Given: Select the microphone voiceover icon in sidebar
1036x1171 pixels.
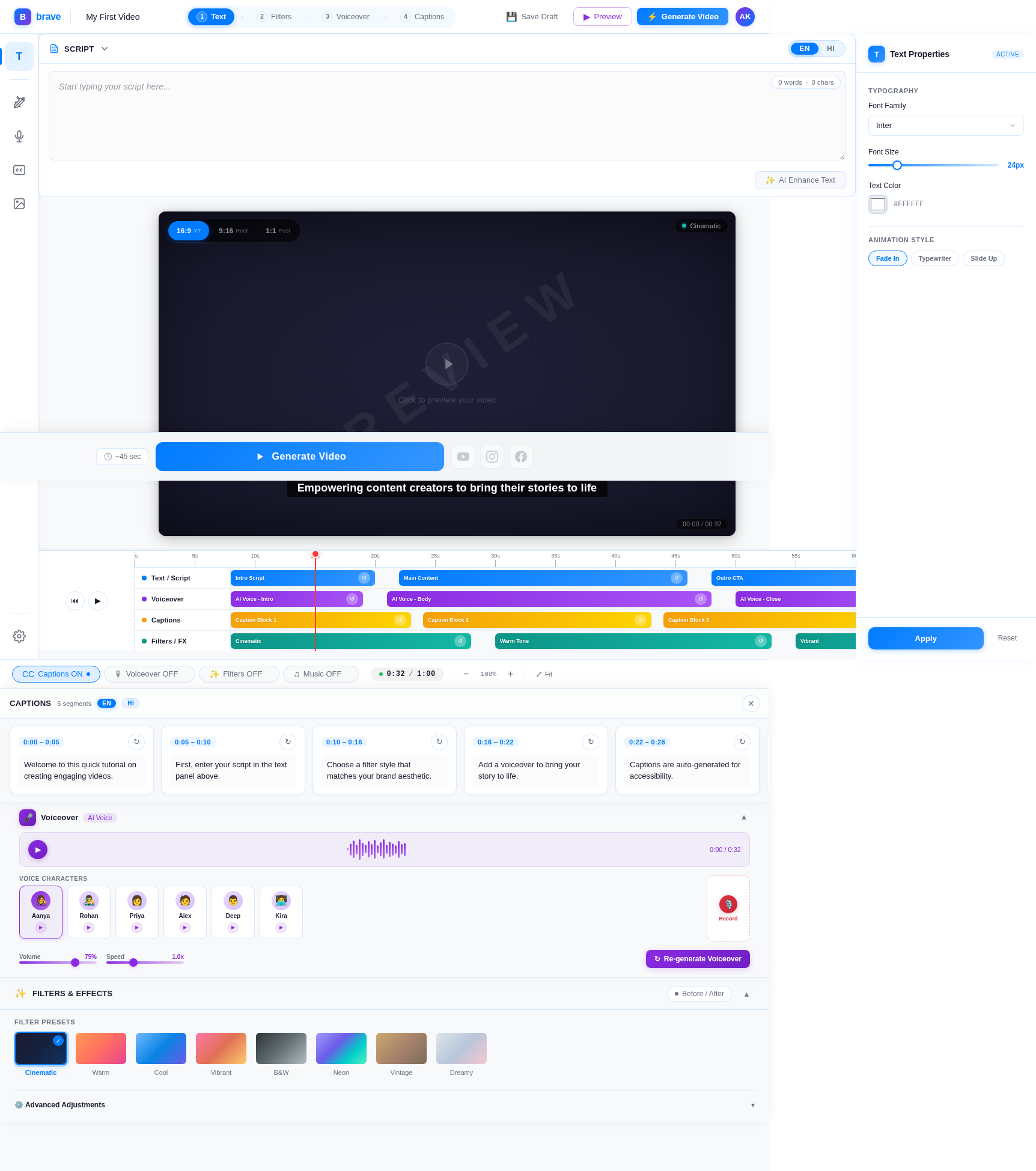Looking at the screenshot, I should tap(19, 136).
